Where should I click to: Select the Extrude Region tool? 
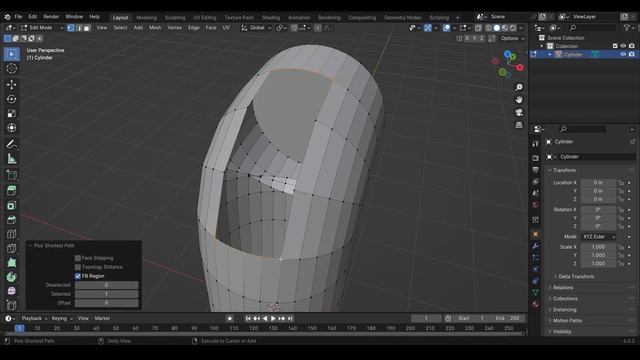[11, 191]
